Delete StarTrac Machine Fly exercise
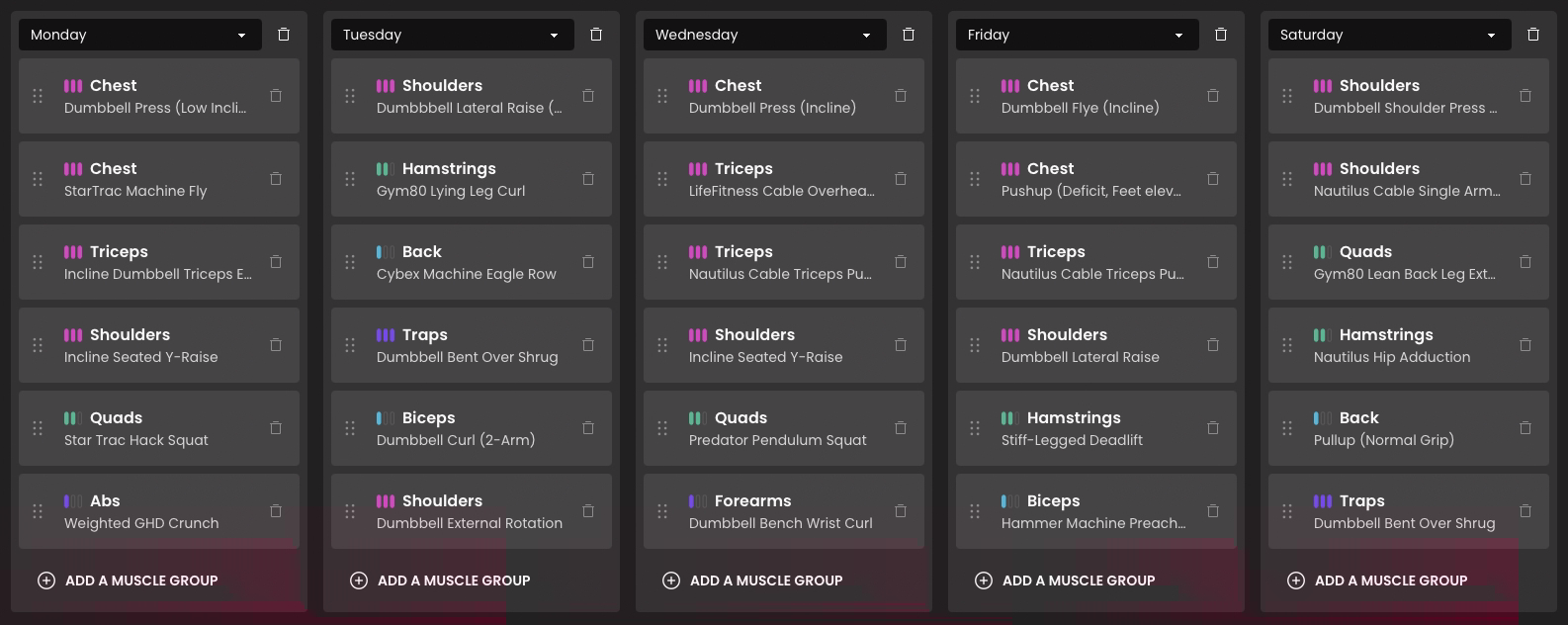The width and height of the screenshot is (1568, 625). [x=276, y=179]
